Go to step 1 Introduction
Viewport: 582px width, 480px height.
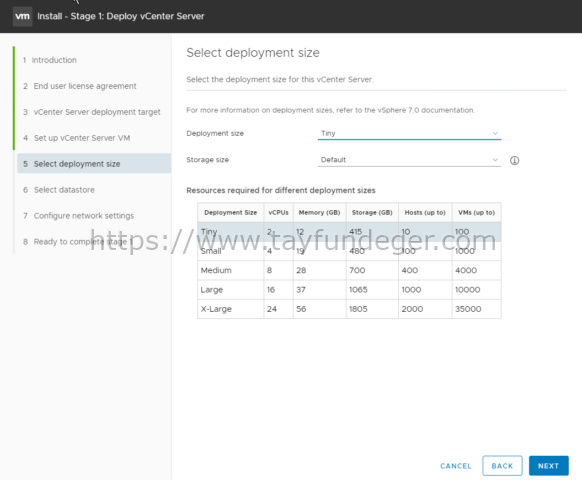50,60
